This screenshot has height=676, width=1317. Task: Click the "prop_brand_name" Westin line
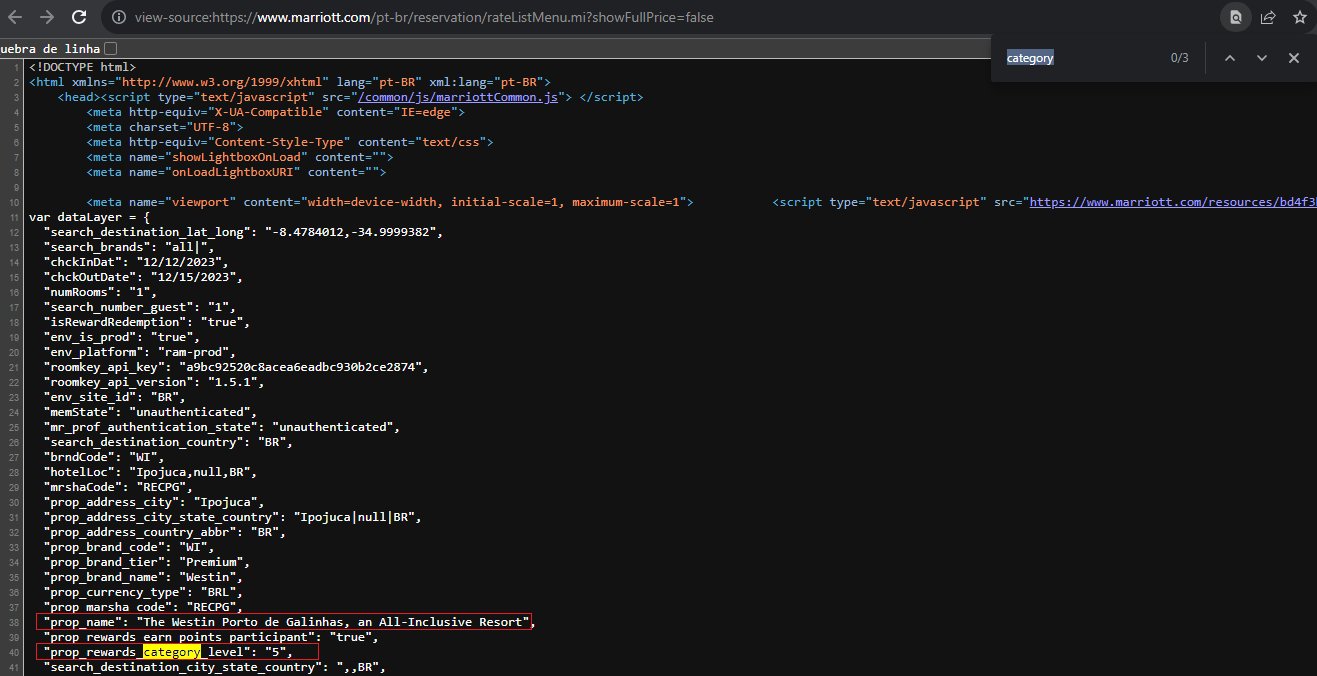pyautogui.click(x=143, y=577)
